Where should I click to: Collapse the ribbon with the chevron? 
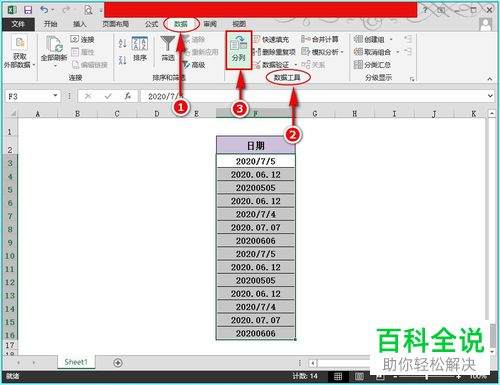pyautogui.click(x=490, y=79)
